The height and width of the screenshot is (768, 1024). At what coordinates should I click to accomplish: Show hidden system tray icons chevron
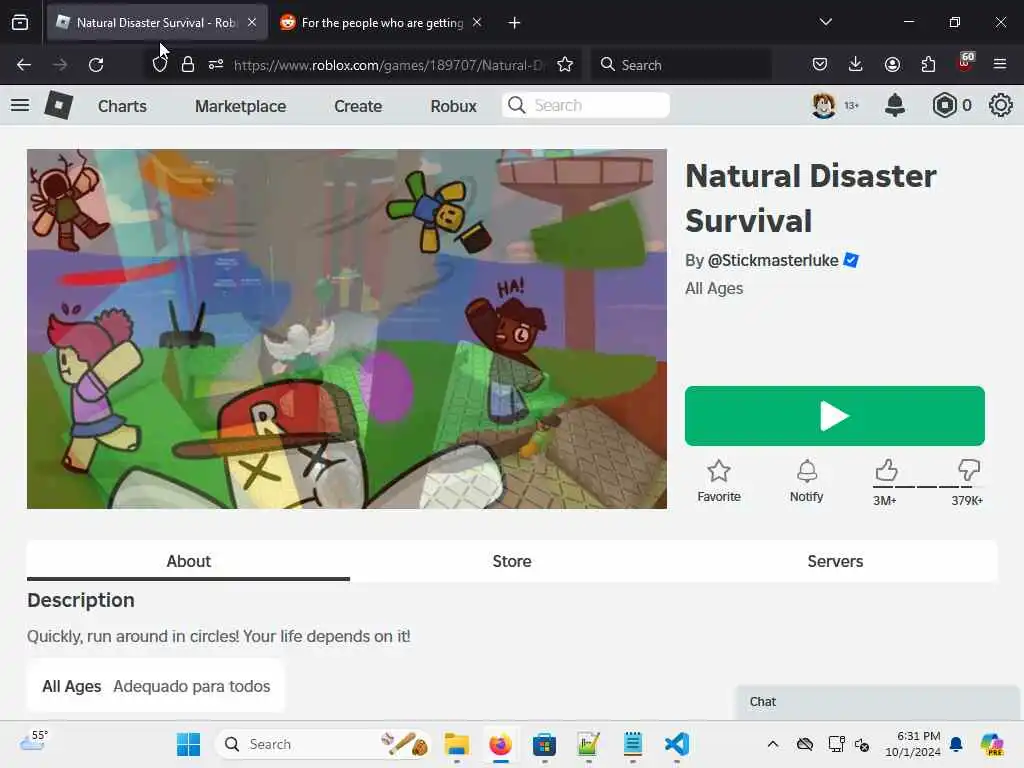coord(773,744)
